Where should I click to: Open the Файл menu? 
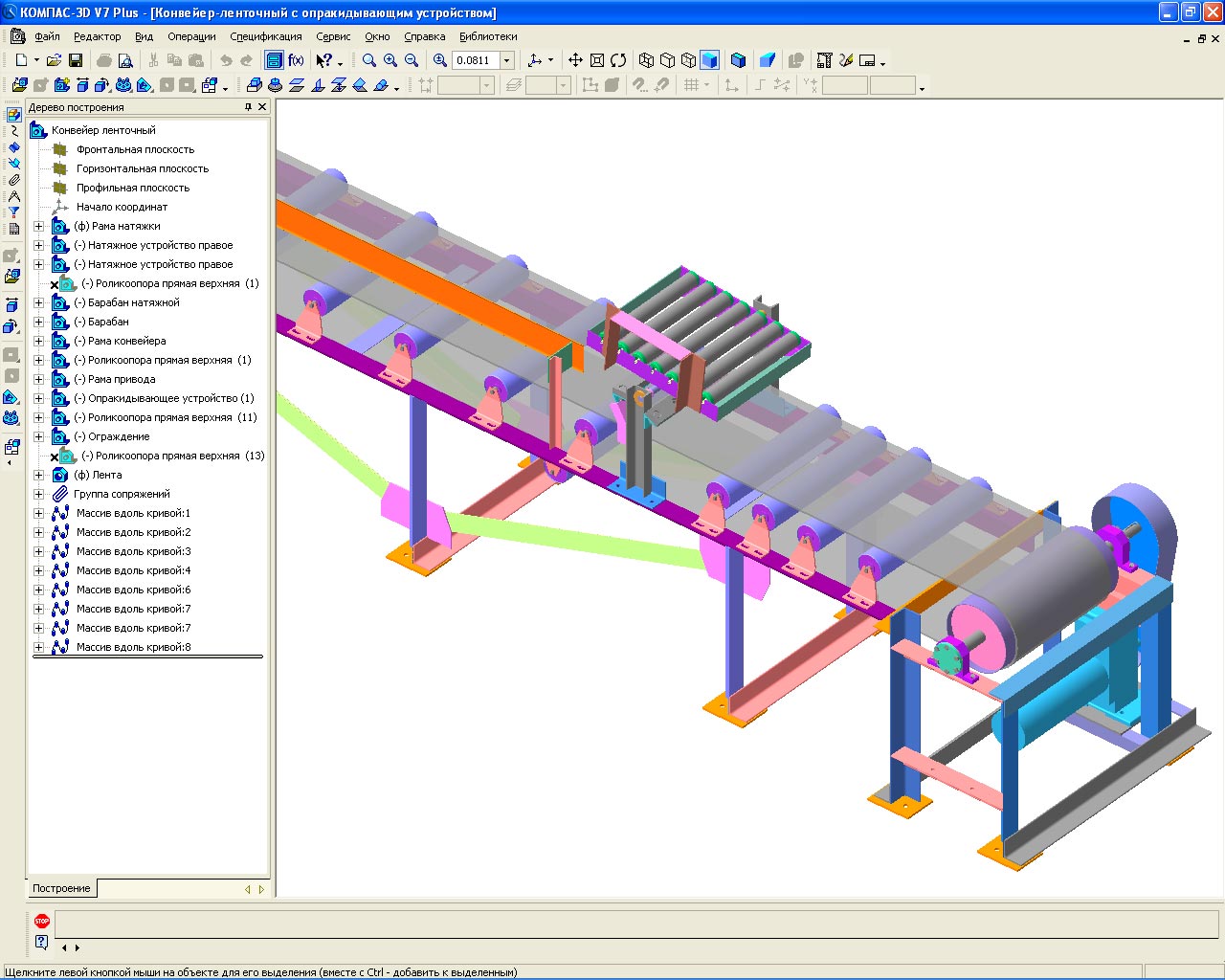pos(47,36)
